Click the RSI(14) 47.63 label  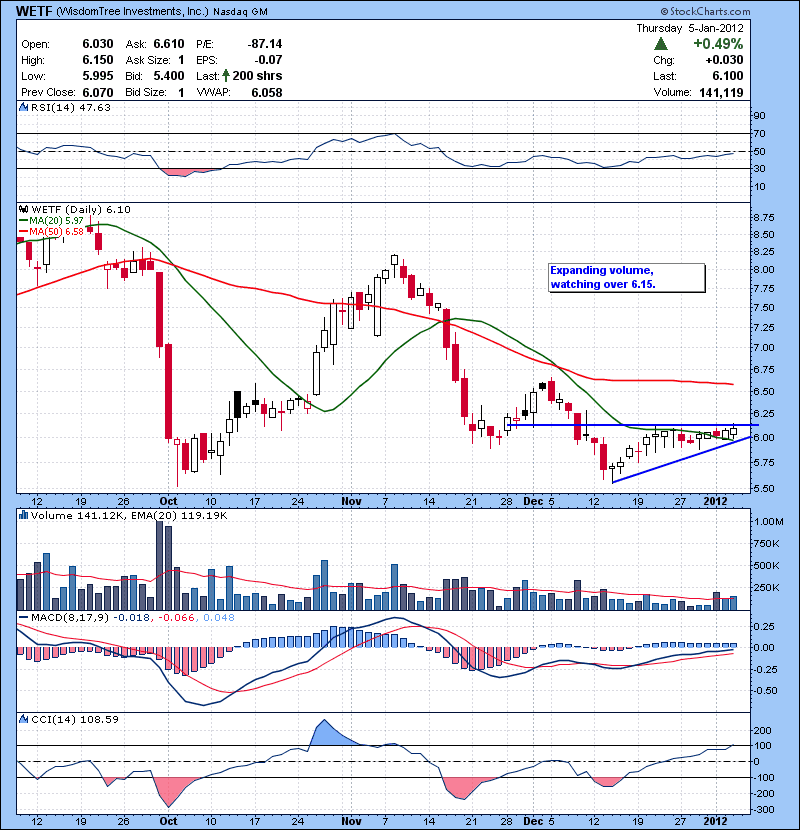(x=71, y=107)
